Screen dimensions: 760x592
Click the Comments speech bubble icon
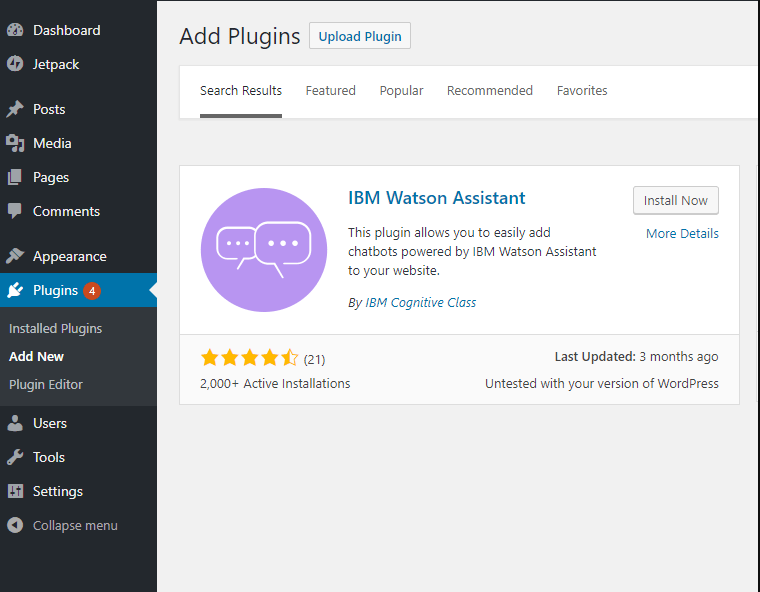[15, 211]
